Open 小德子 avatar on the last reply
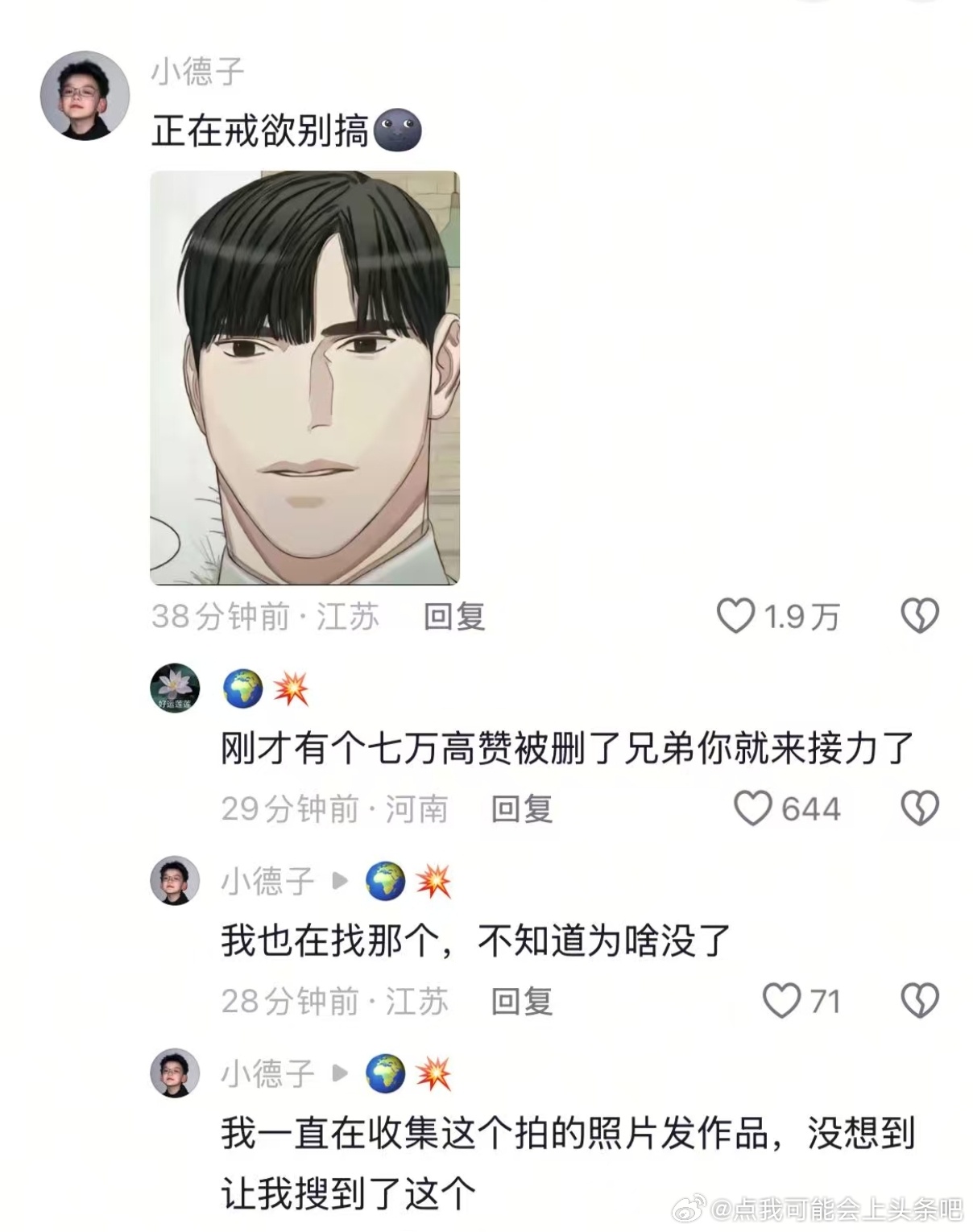The image size is (973, 1232). click(x=175, y=1073)
